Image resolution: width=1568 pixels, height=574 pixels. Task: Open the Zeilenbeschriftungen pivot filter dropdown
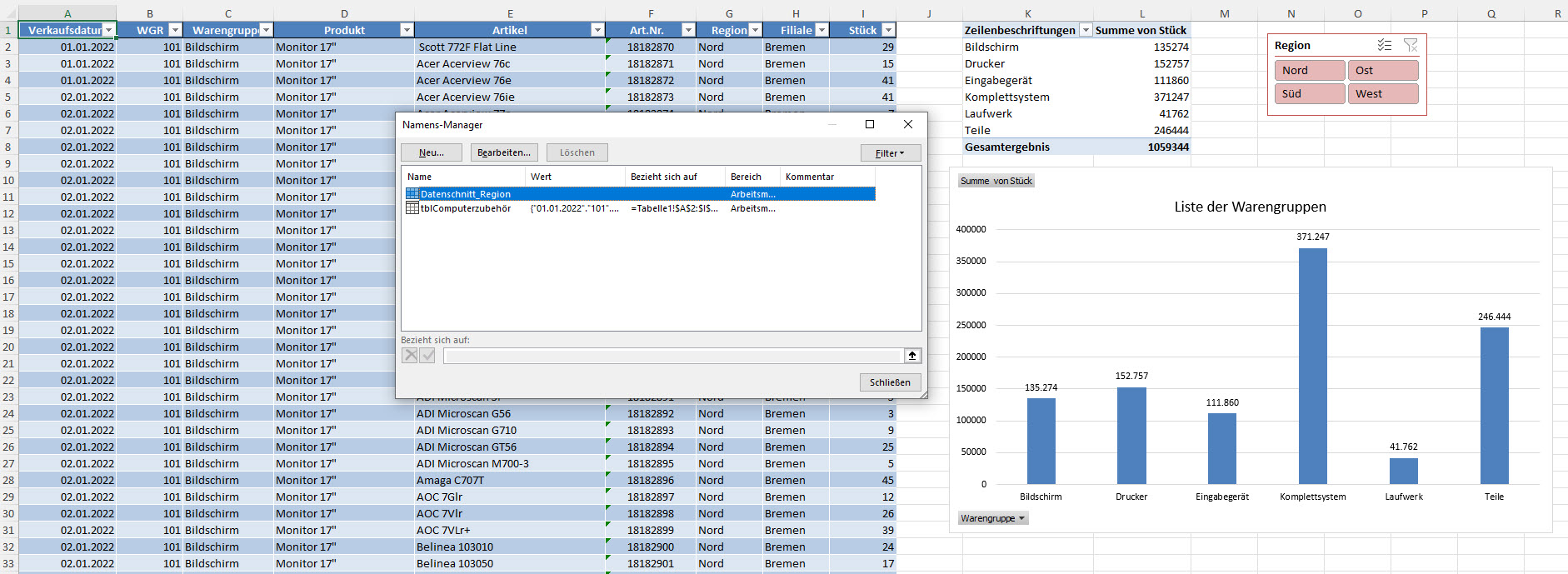[1085, 30]
